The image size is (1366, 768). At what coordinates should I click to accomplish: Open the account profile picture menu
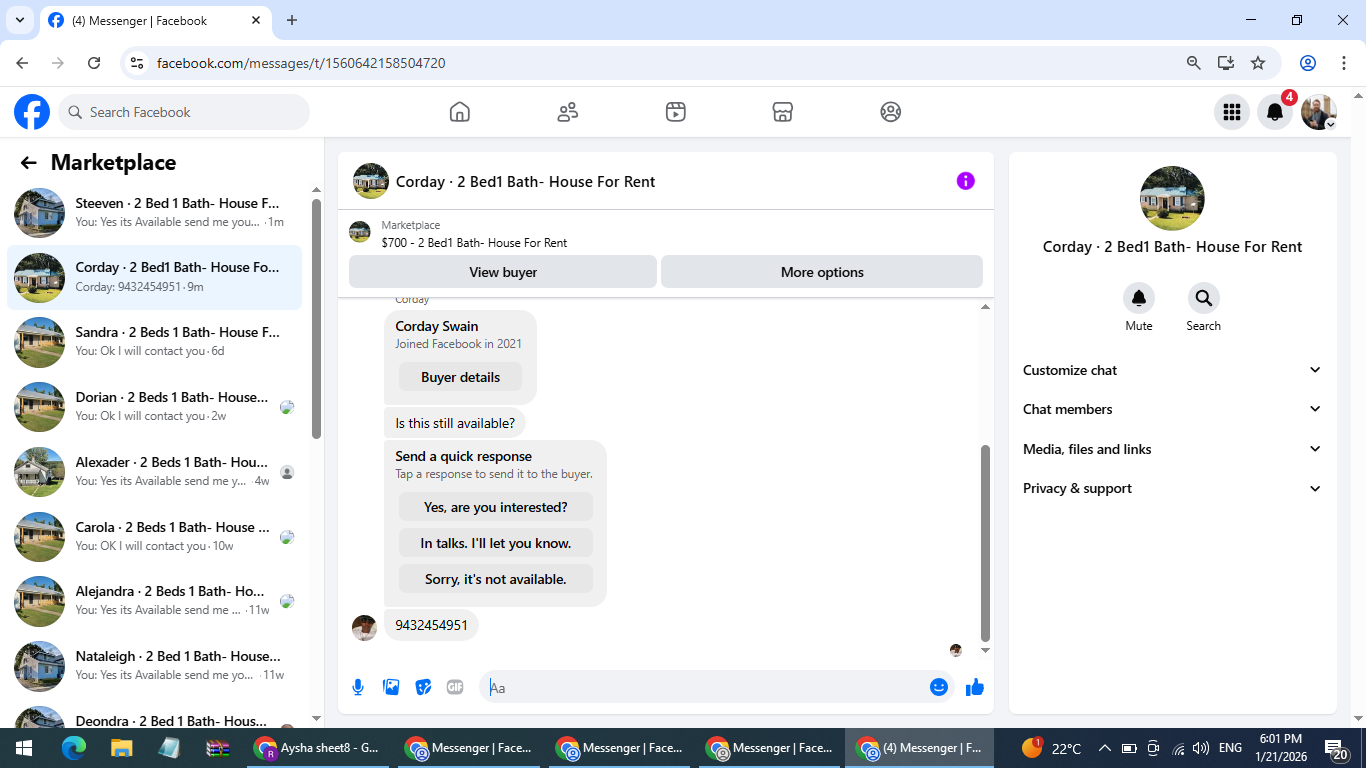[1318, 112]
